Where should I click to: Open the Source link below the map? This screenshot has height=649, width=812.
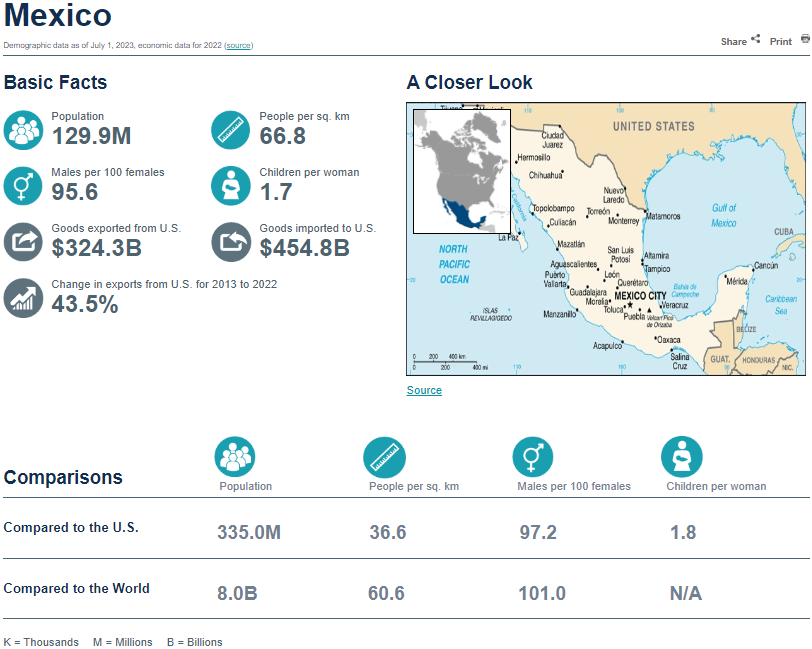(x=424, y=390)
